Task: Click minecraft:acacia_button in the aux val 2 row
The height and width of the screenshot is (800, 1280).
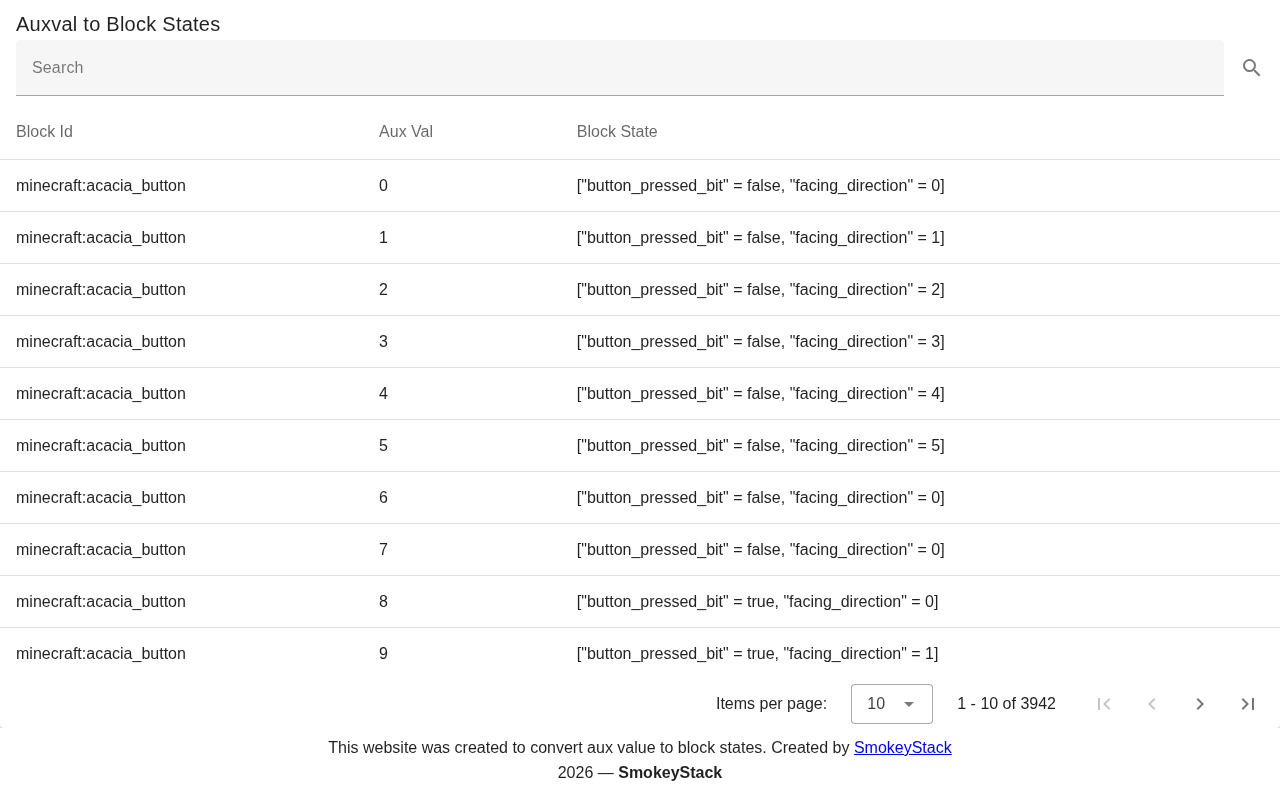Action: 101,290
